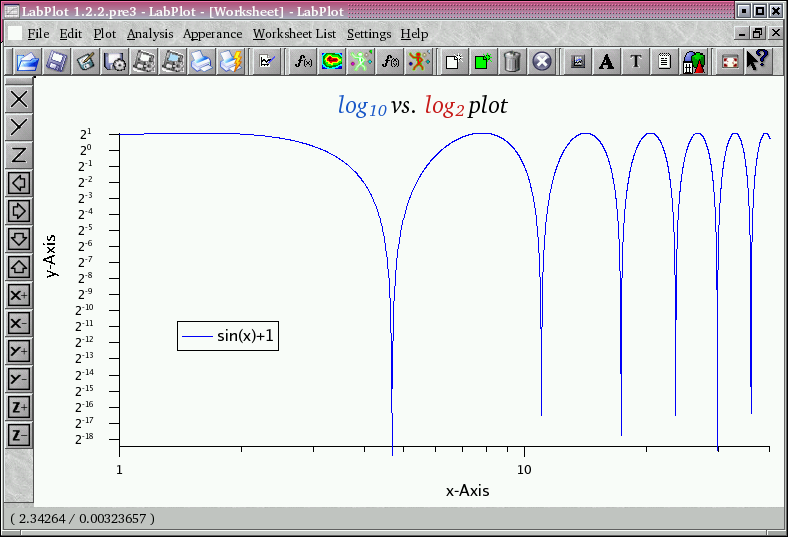Click the plot title 'log10 vs. log2 plot'
This screenshot has height=537, width=788.
pyautogui.click(x=422, y=106)
